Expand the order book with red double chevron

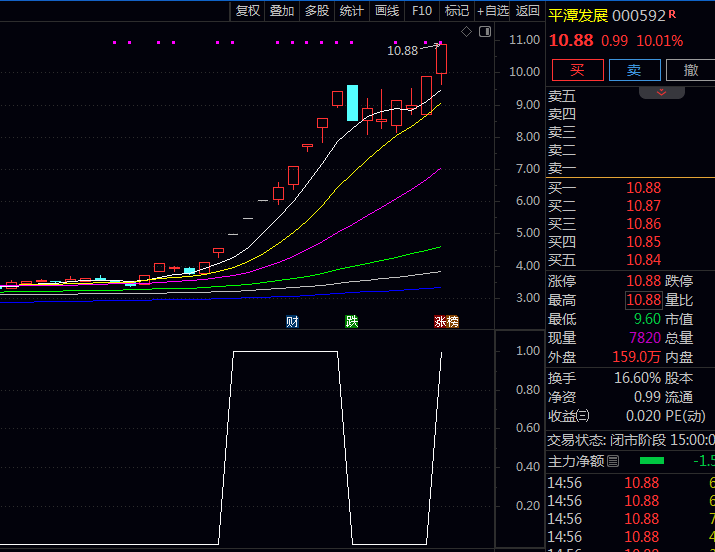click(x=661, y=92)
